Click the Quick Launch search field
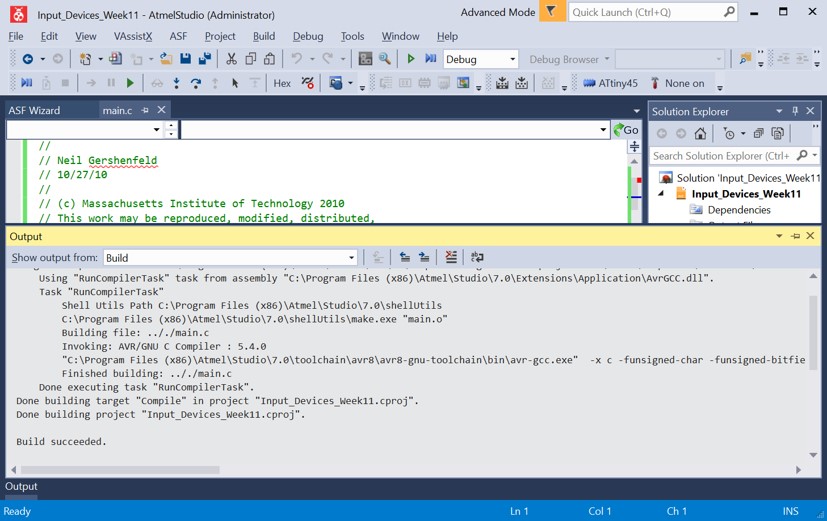This screenshot has width=827, height=521. click(652, 12)
